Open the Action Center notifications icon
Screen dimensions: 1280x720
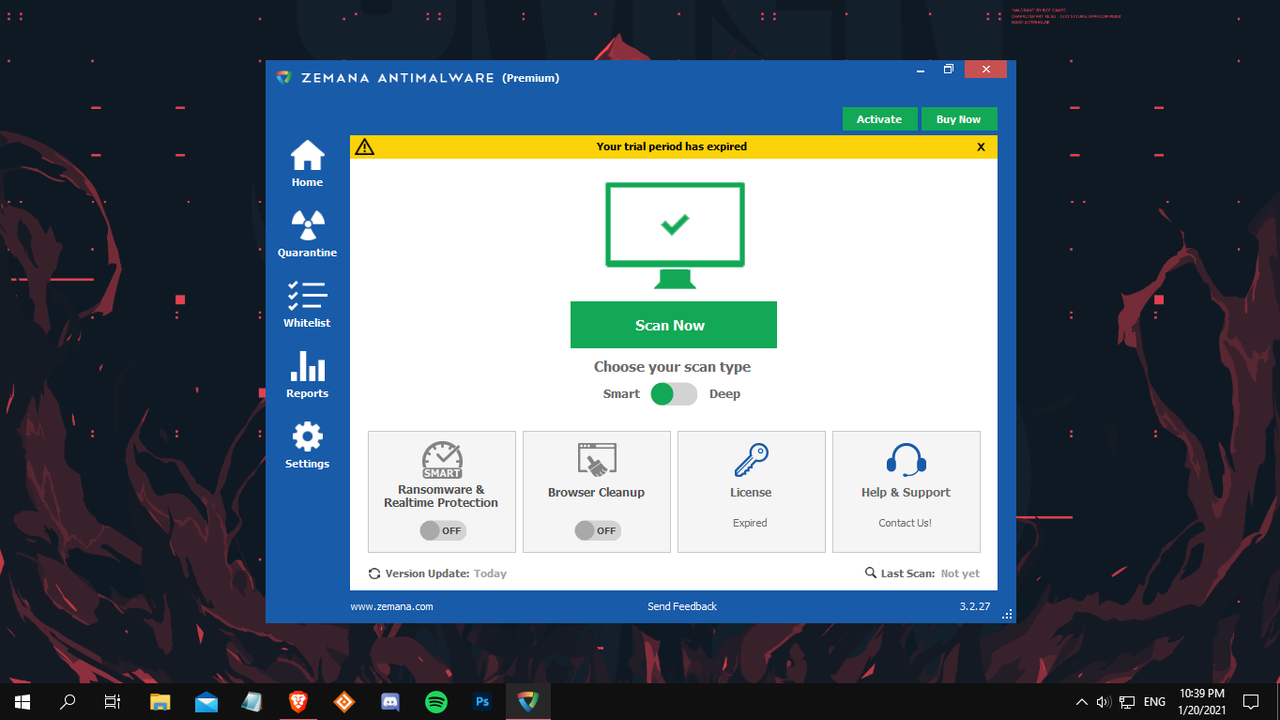coord(1251,702)
